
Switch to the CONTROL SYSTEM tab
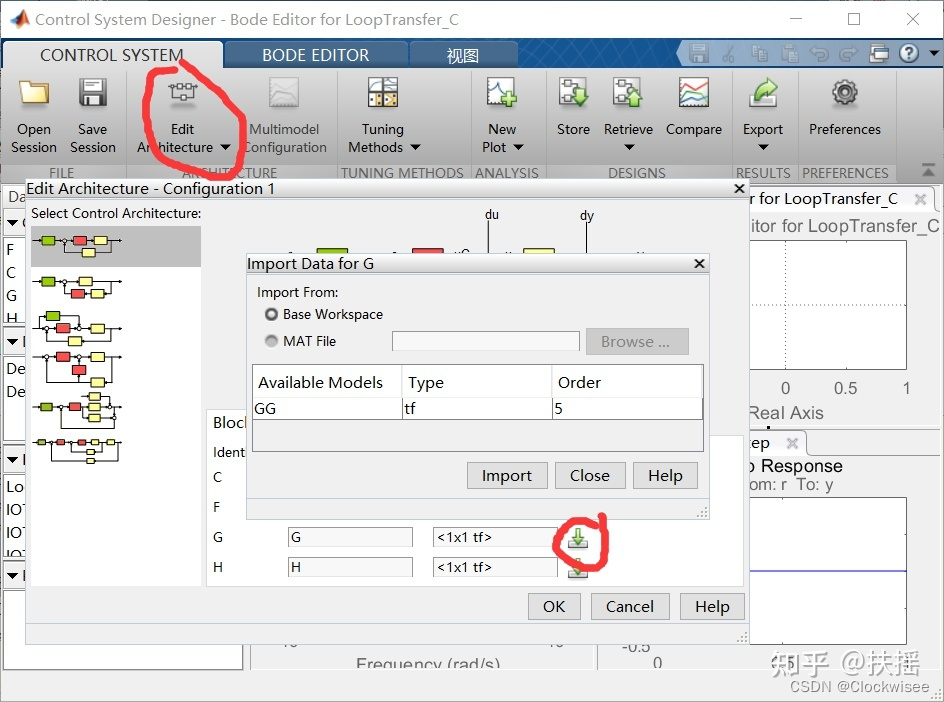point(111,55)
